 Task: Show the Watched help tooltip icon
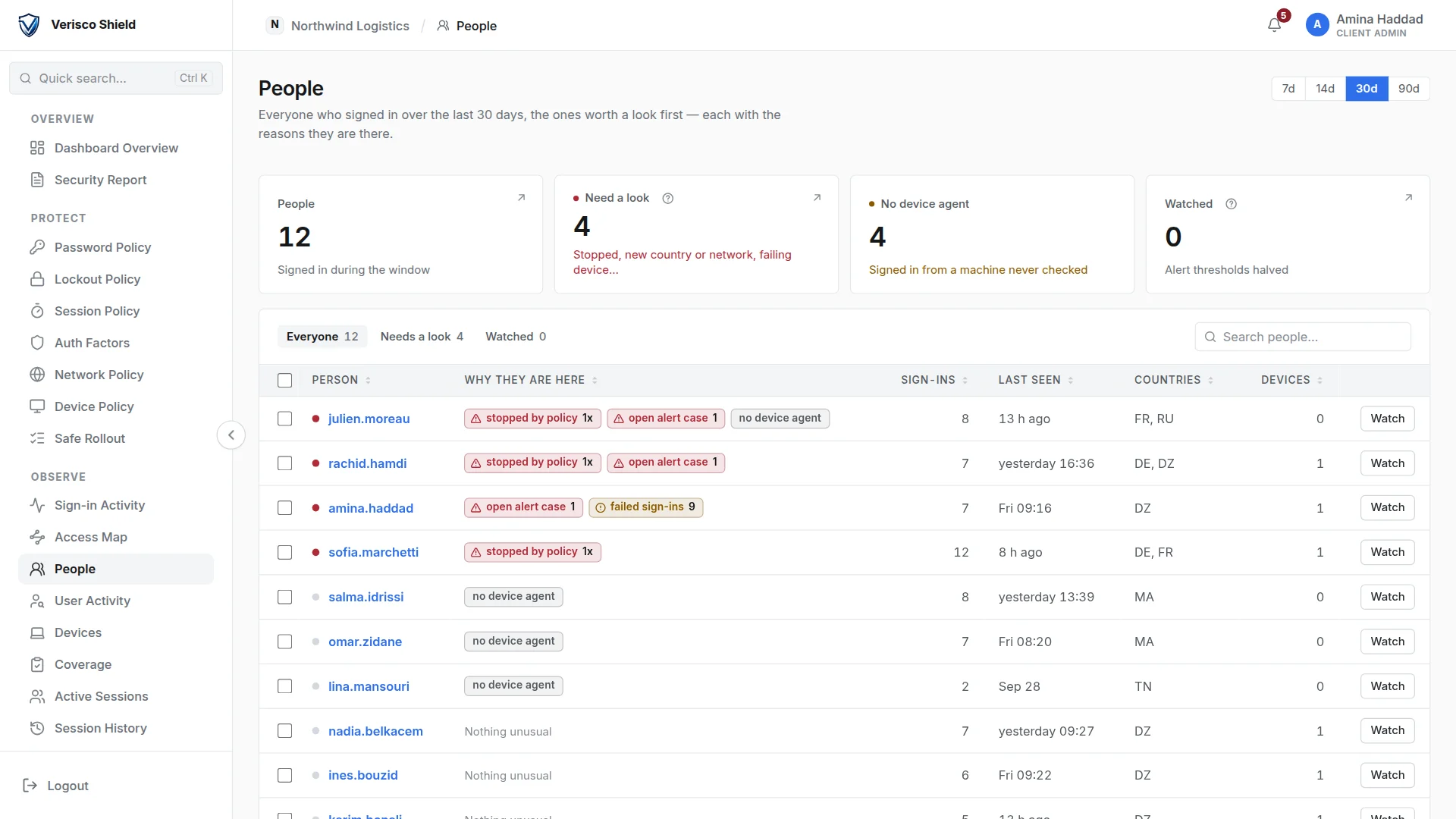click(1232, 204)
